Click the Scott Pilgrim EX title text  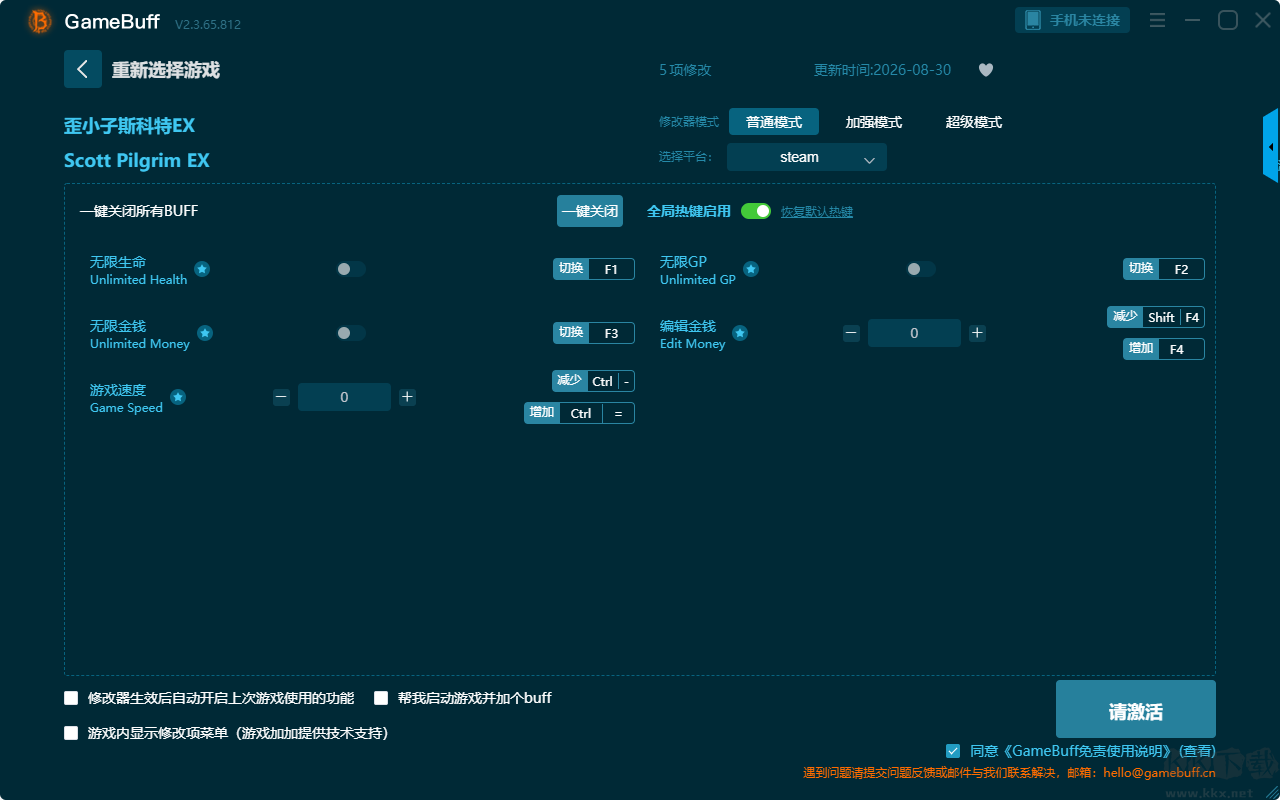pos(137,160)
